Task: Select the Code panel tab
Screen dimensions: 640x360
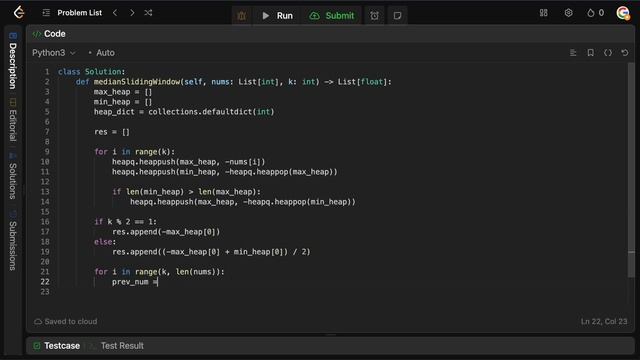Action: tap(49, 34)
